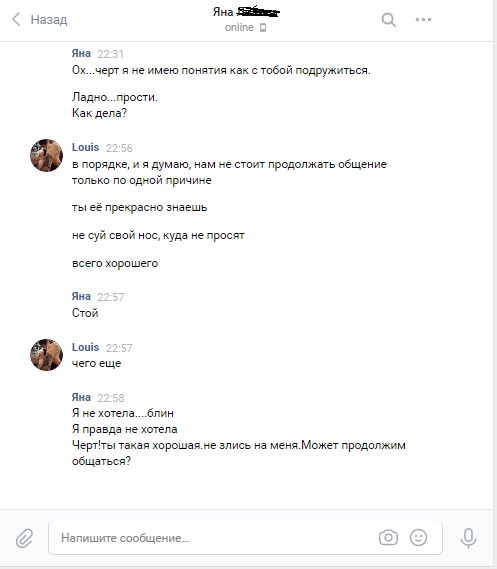Open the emoji smiley picker
The width and height of the screenshot is (497, 569).
(418, 537)
